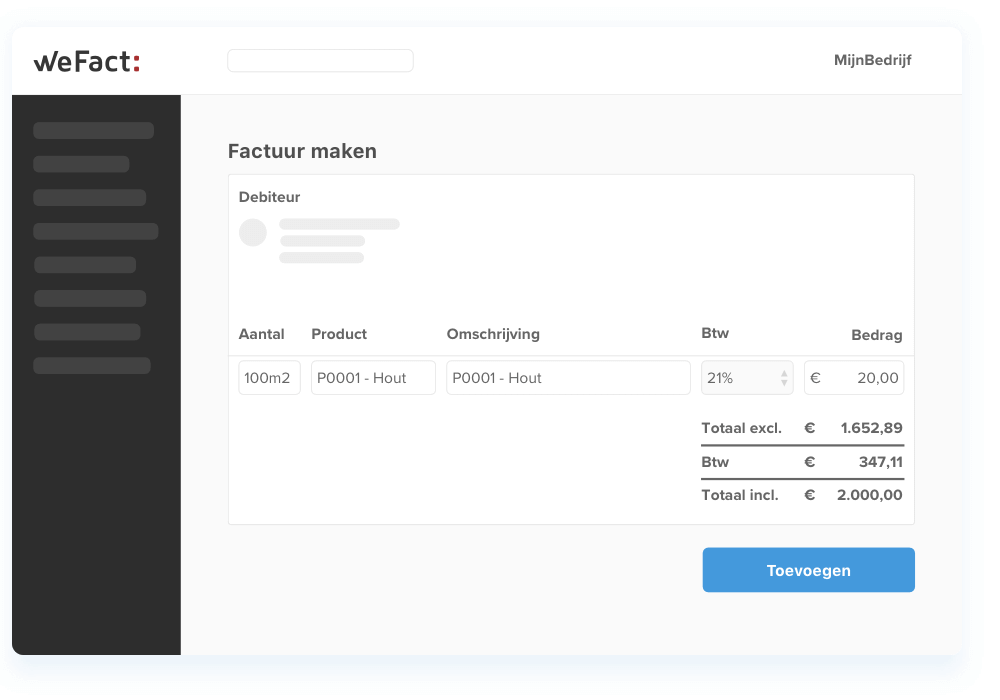Click the Btw total 347,11
Image resolution: width=1000 pixels, height=700 pixels.
tap(879, 462)
